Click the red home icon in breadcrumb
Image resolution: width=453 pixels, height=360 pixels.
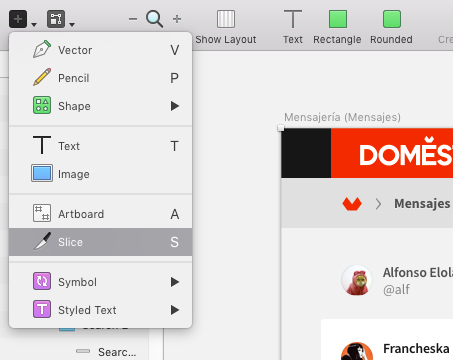point(352,204)
